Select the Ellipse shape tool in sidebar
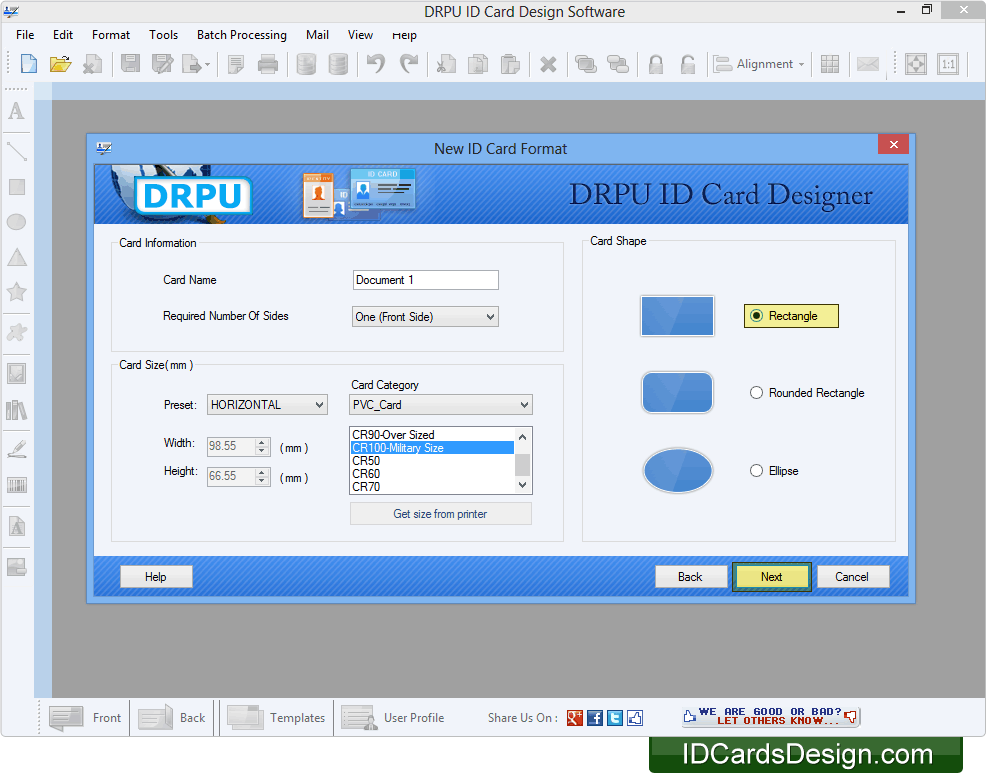 pyautogui.click(x=16, y=222)
